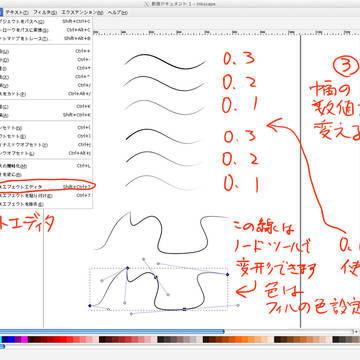Open パスエフェクトエディタ (Shift+Ctrl+7)

[x=46, y=187]
